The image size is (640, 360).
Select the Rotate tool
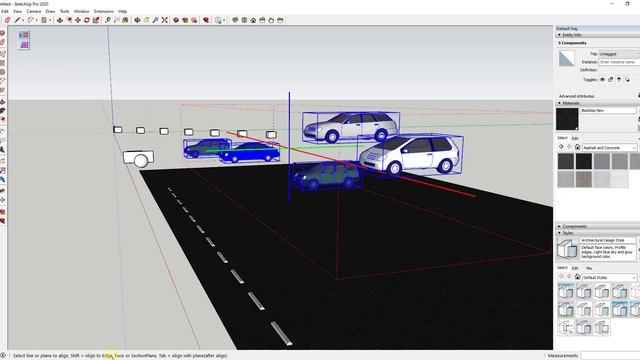coord(87,20)
